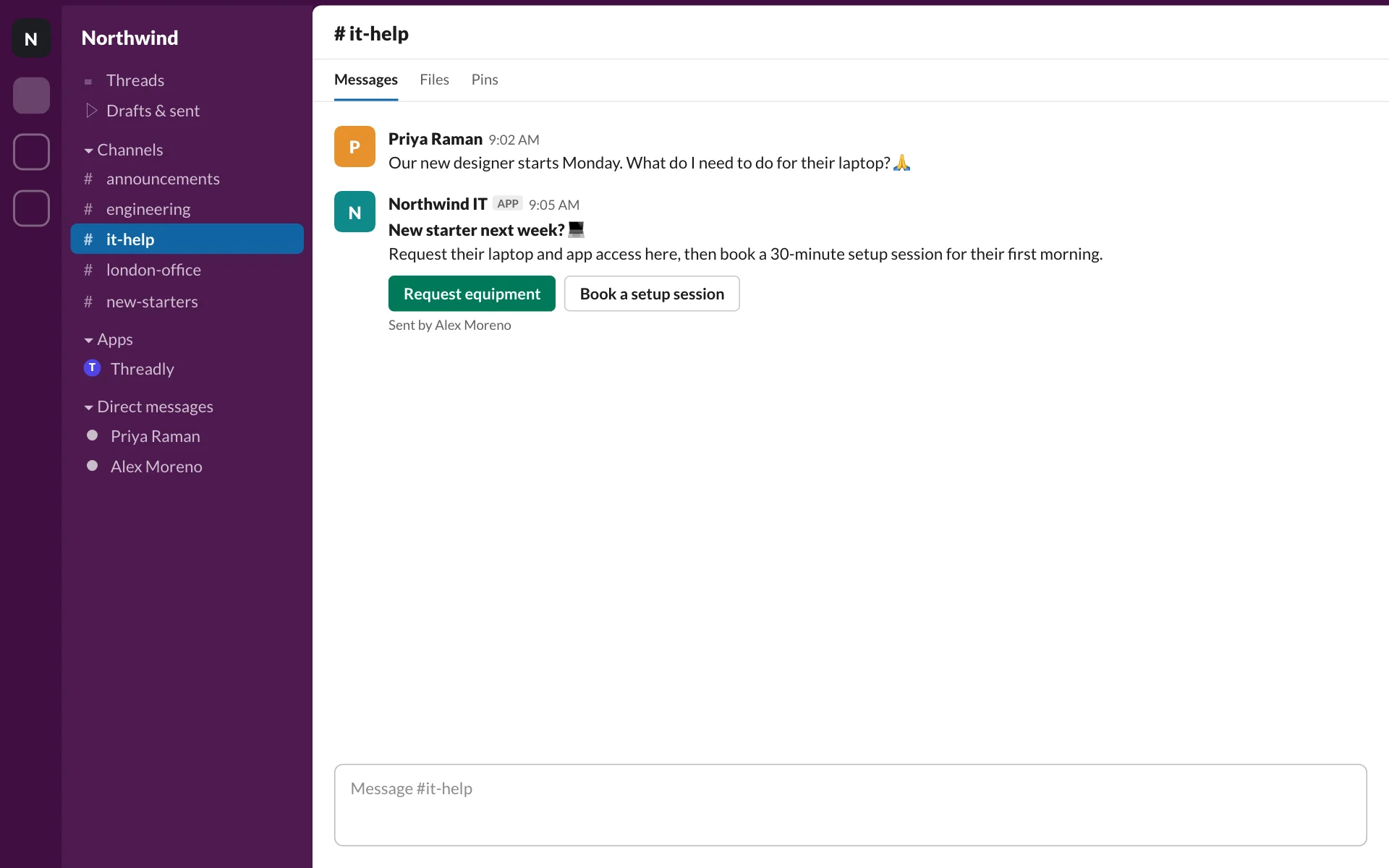Switch to the Pins tab
Screen dimensions: 1389x868
pos(485,80)
